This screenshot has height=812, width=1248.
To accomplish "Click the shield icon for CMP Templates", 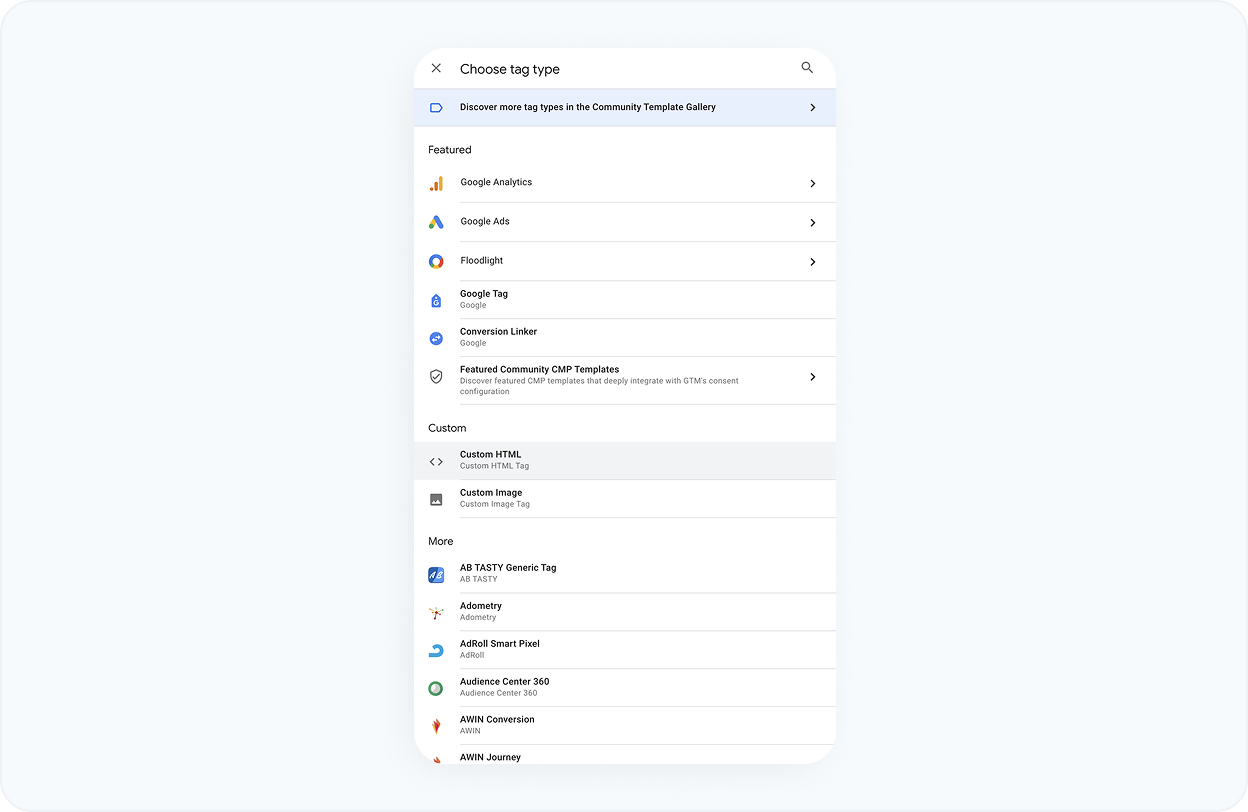I will (x=436, y=377).
